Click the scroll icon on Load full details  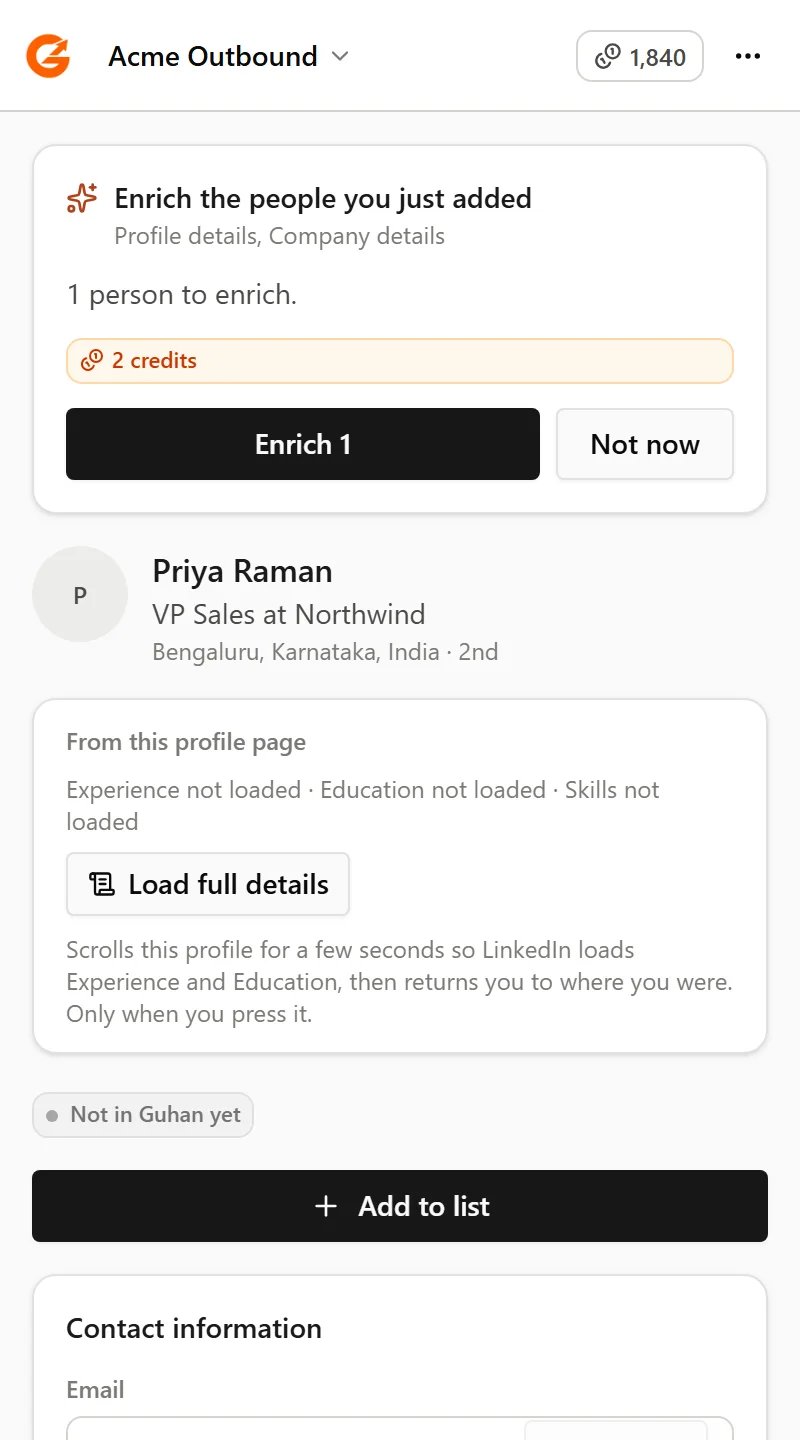[x=101, y=884]
